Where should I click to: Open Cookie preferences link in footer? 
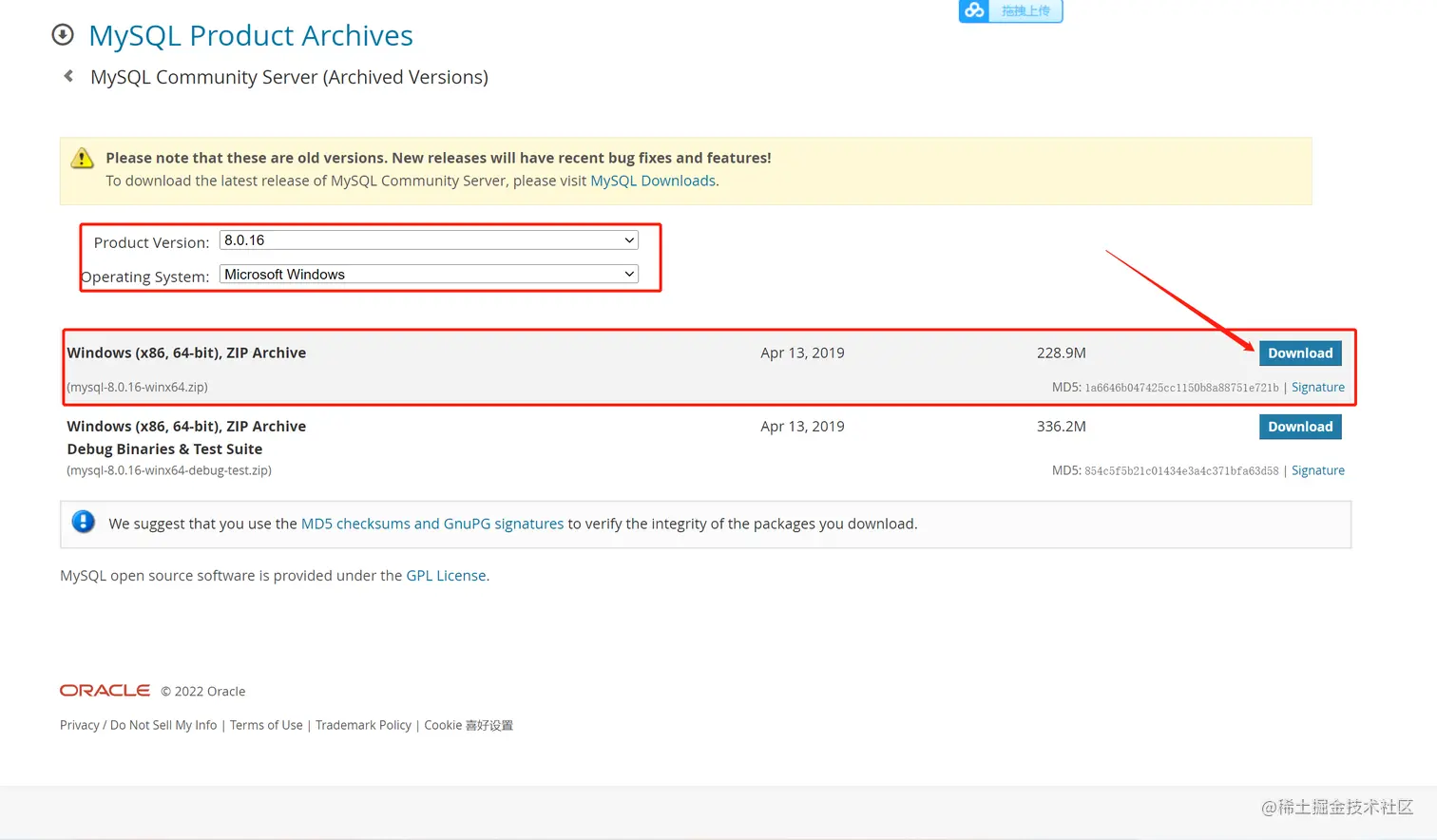tap(469, 725)
